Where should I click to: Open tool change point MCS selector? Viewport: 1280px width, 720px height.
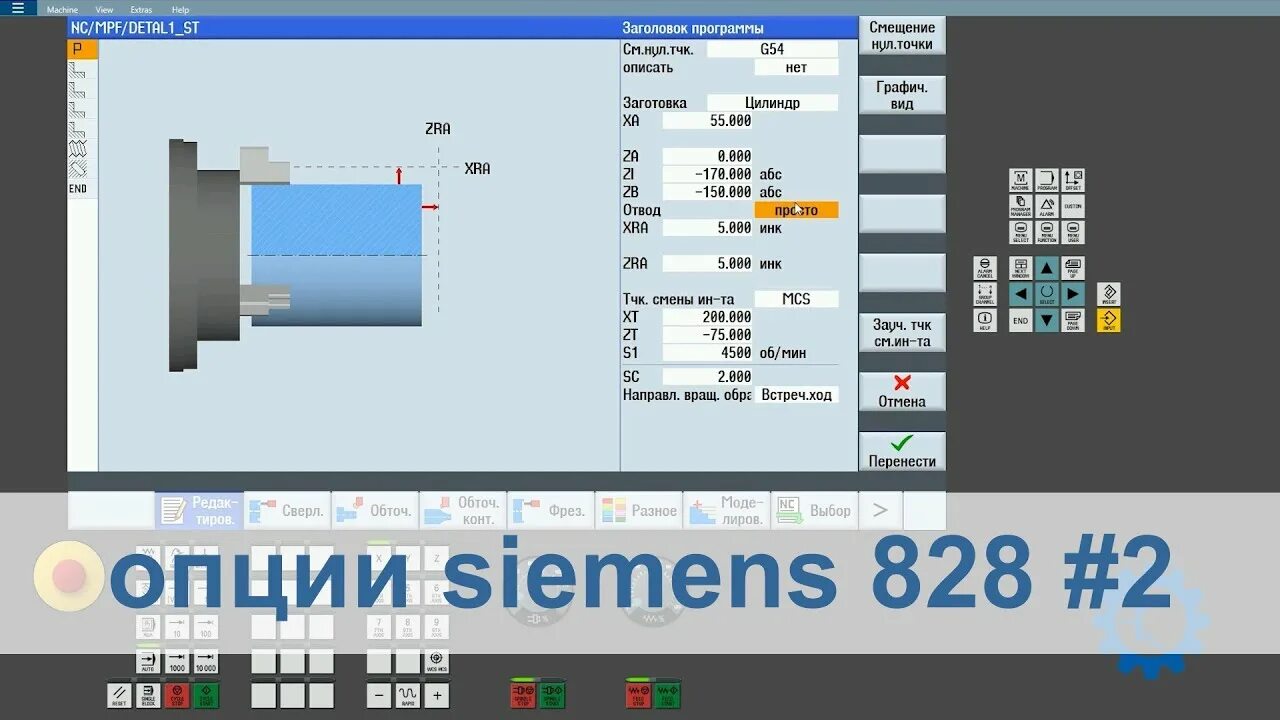[x=796, y=299]
